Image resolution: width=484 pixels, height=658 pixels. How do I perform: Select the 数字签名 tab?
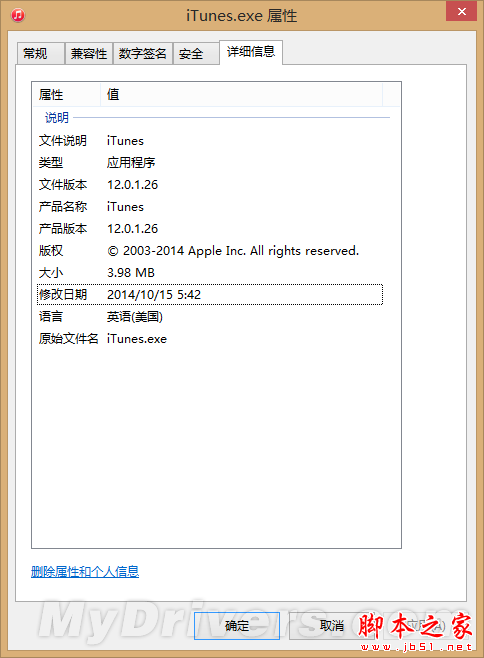[142, 54]
